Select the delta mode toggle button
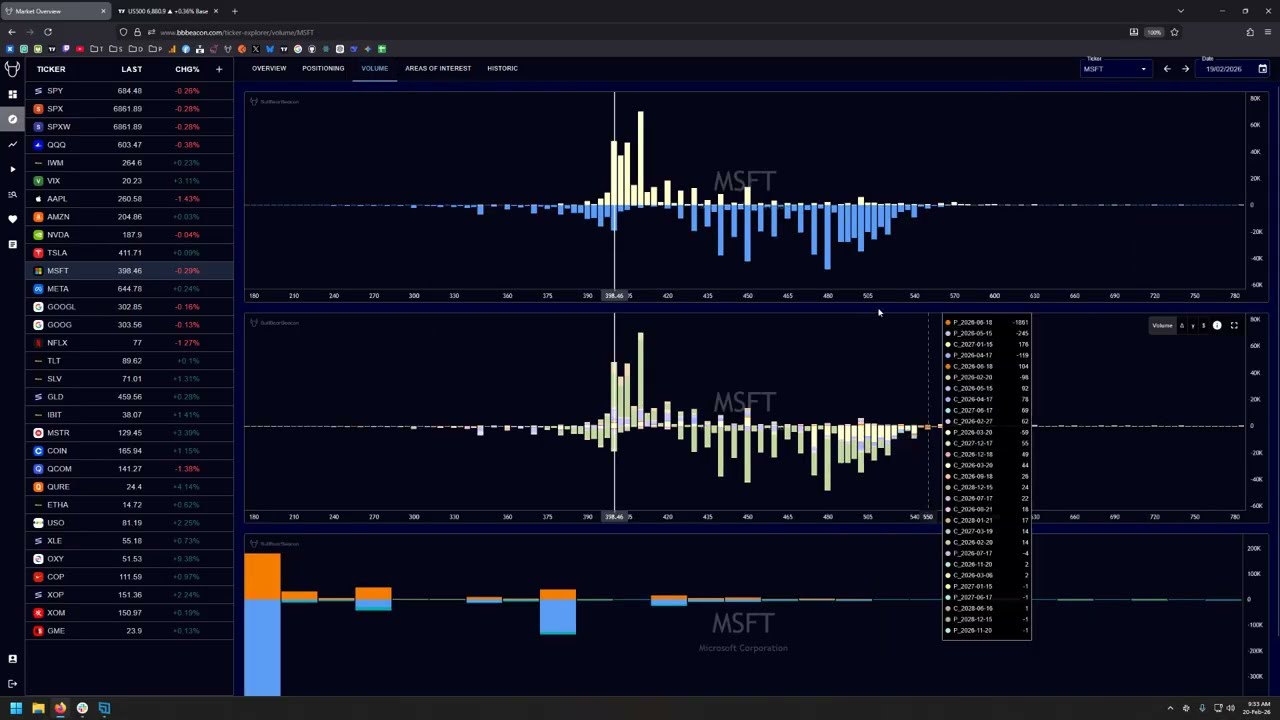Screen dimensions: 1280x720 (1182, 325)
